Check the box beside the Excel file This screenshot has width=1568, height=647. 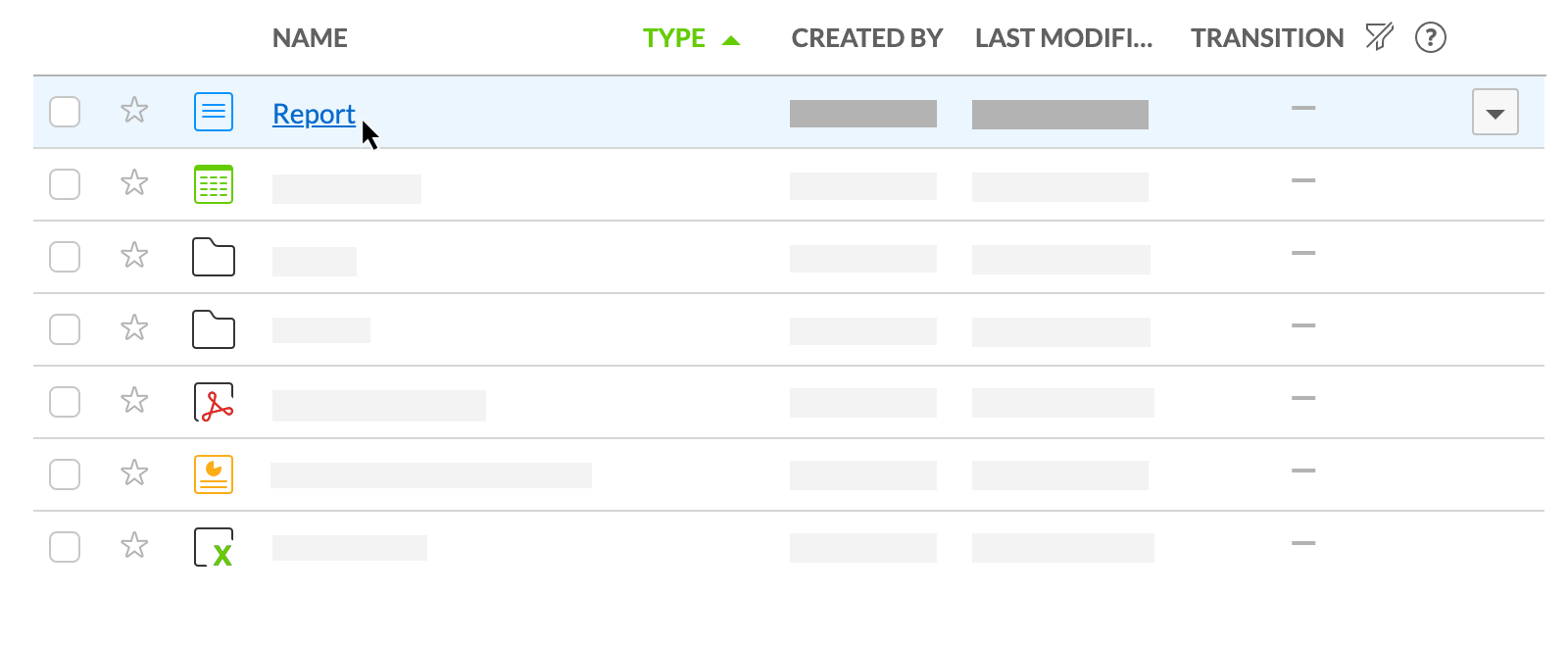pyautogui.click(x=65, y=547)
